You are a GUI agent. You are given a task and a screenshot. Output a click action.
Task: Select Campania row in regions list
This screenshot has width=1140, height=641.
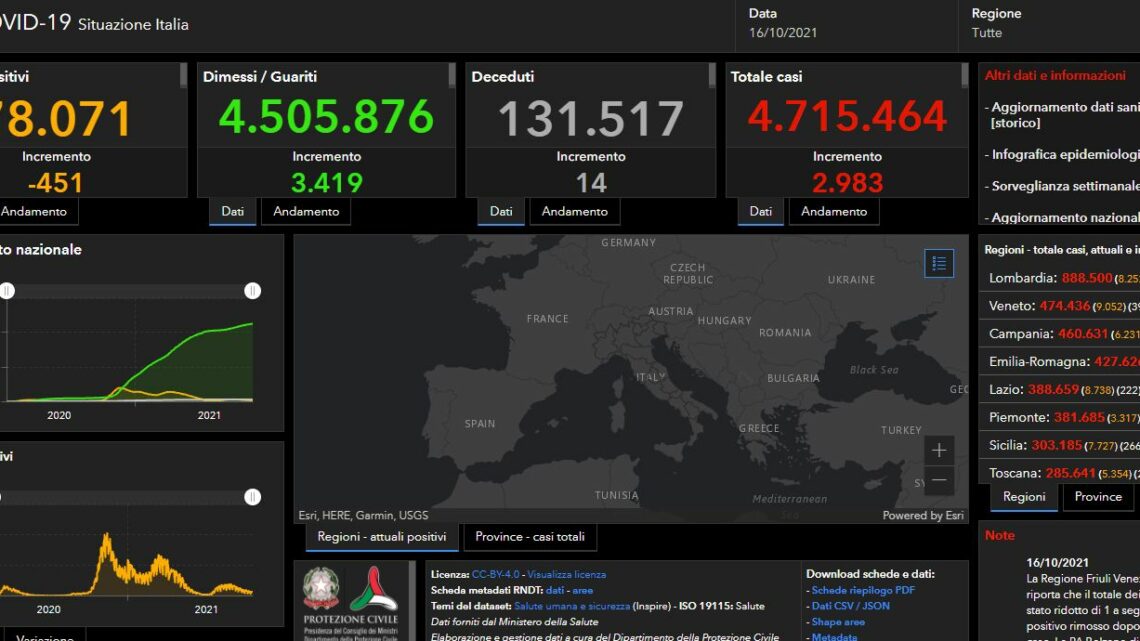tap(1059, 334)
